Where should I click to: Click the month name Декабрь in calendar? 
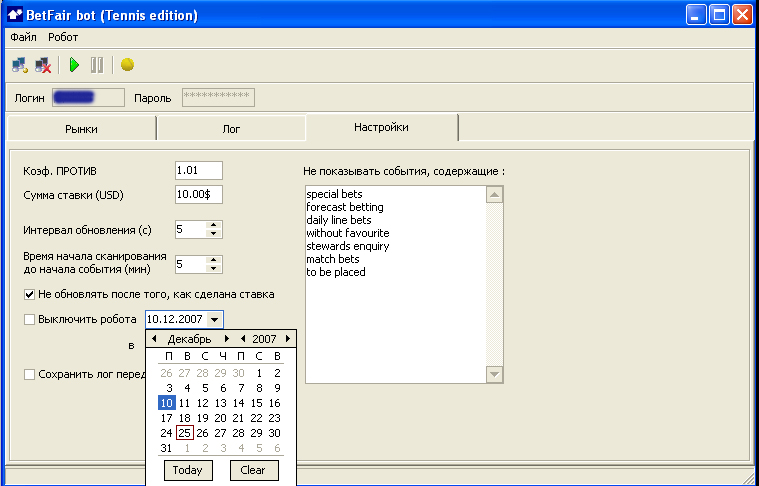click(x=189, y=339)
